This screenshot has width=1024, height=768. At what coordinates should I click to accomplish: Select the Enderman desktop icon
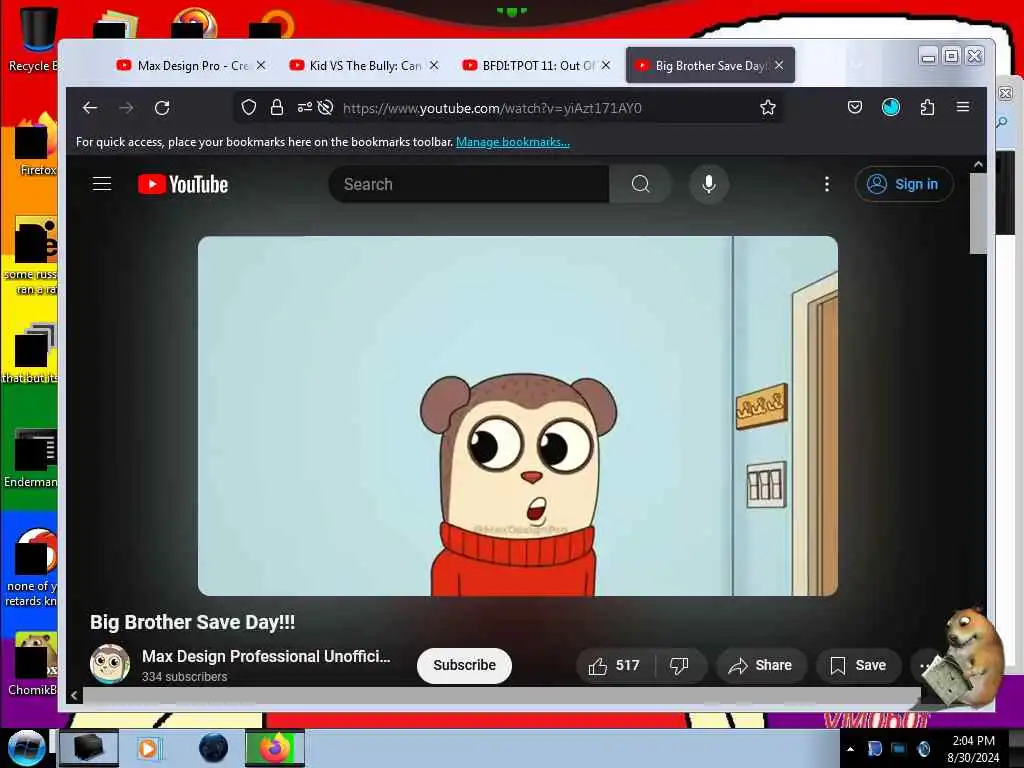click(31, 458)
